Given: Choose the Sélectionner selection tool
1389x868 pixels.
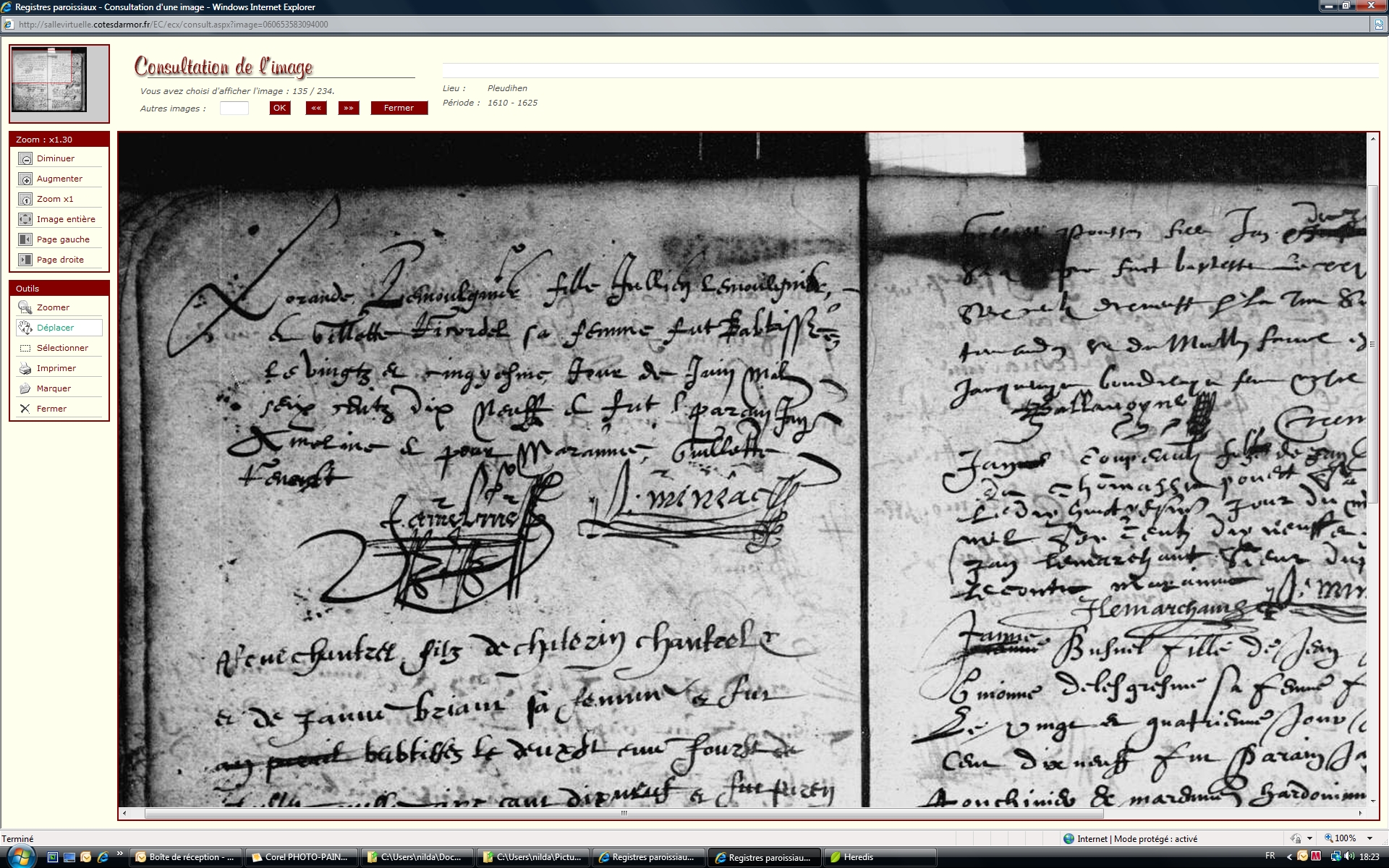Looking at the screenshot, I should click(25, 348).
